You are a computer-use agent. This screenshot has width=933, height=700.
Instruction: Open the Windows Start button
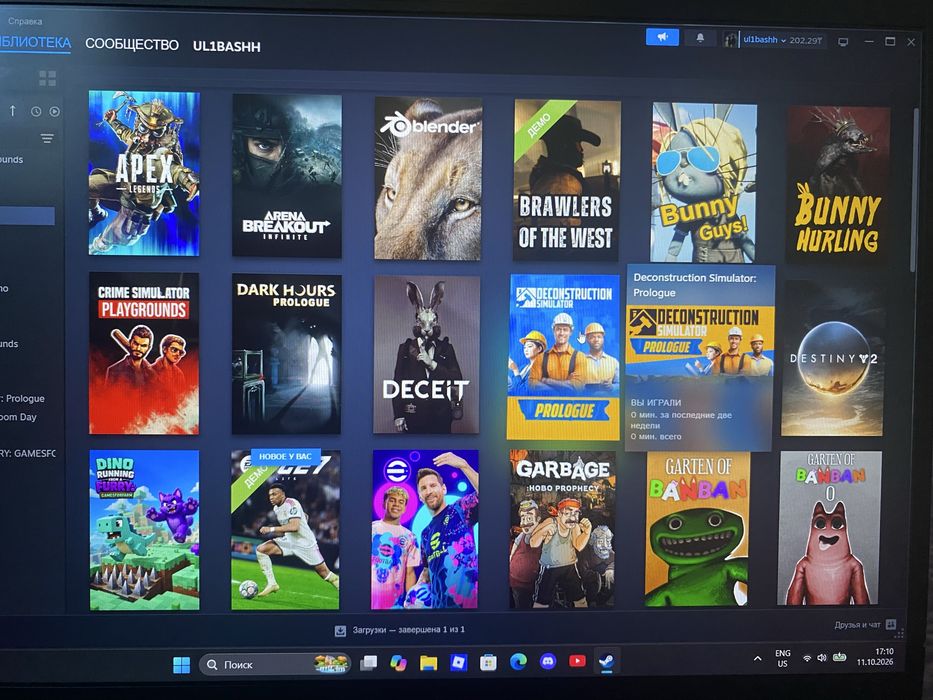tap(181, 664)
